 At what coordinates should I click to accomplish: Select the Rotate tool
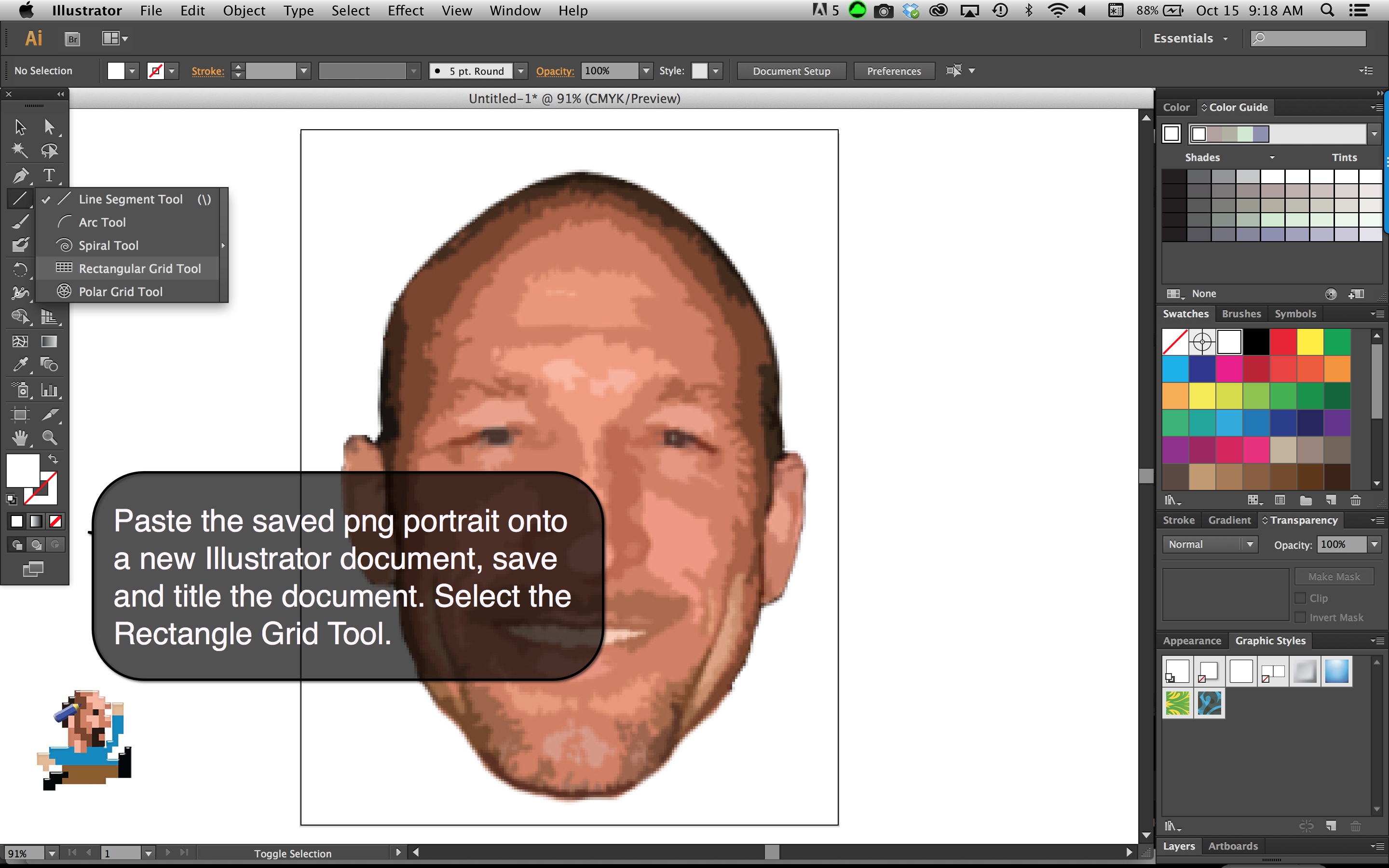click(20, 269)
